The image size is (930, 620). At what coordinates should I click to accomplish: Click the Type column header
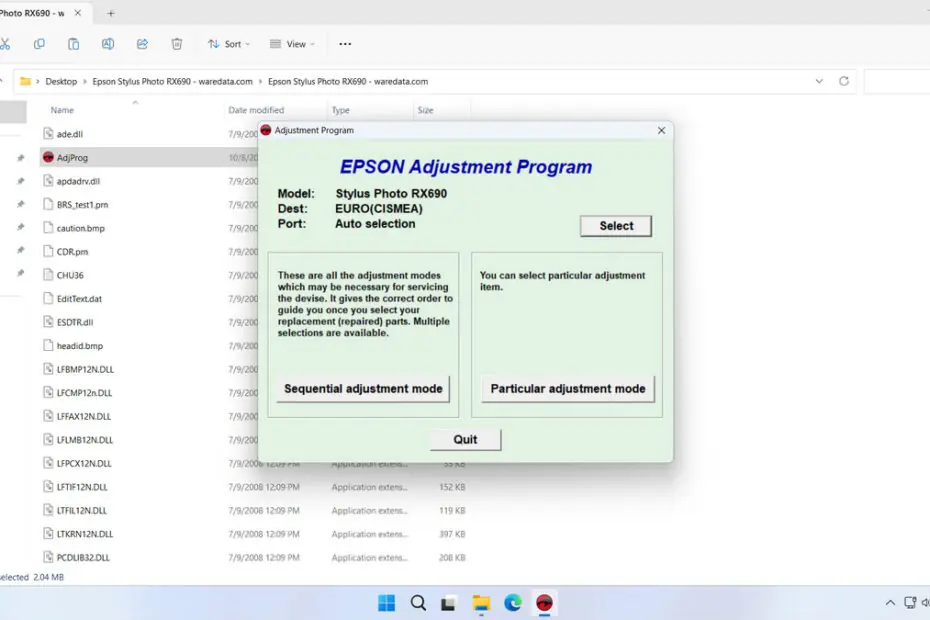pos(340,110)
